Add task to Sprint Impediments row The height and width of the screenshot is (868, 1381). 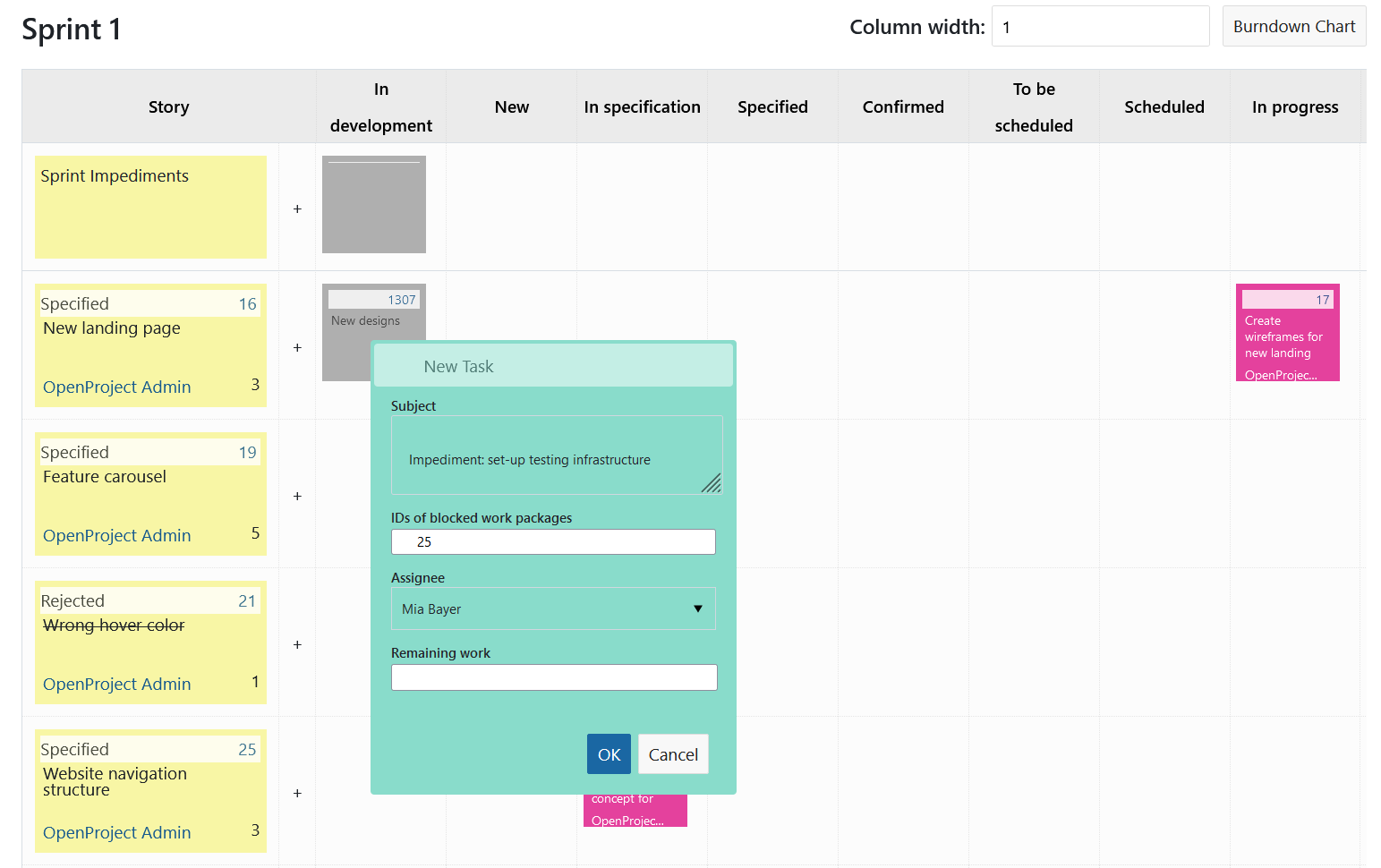[297, 208]
